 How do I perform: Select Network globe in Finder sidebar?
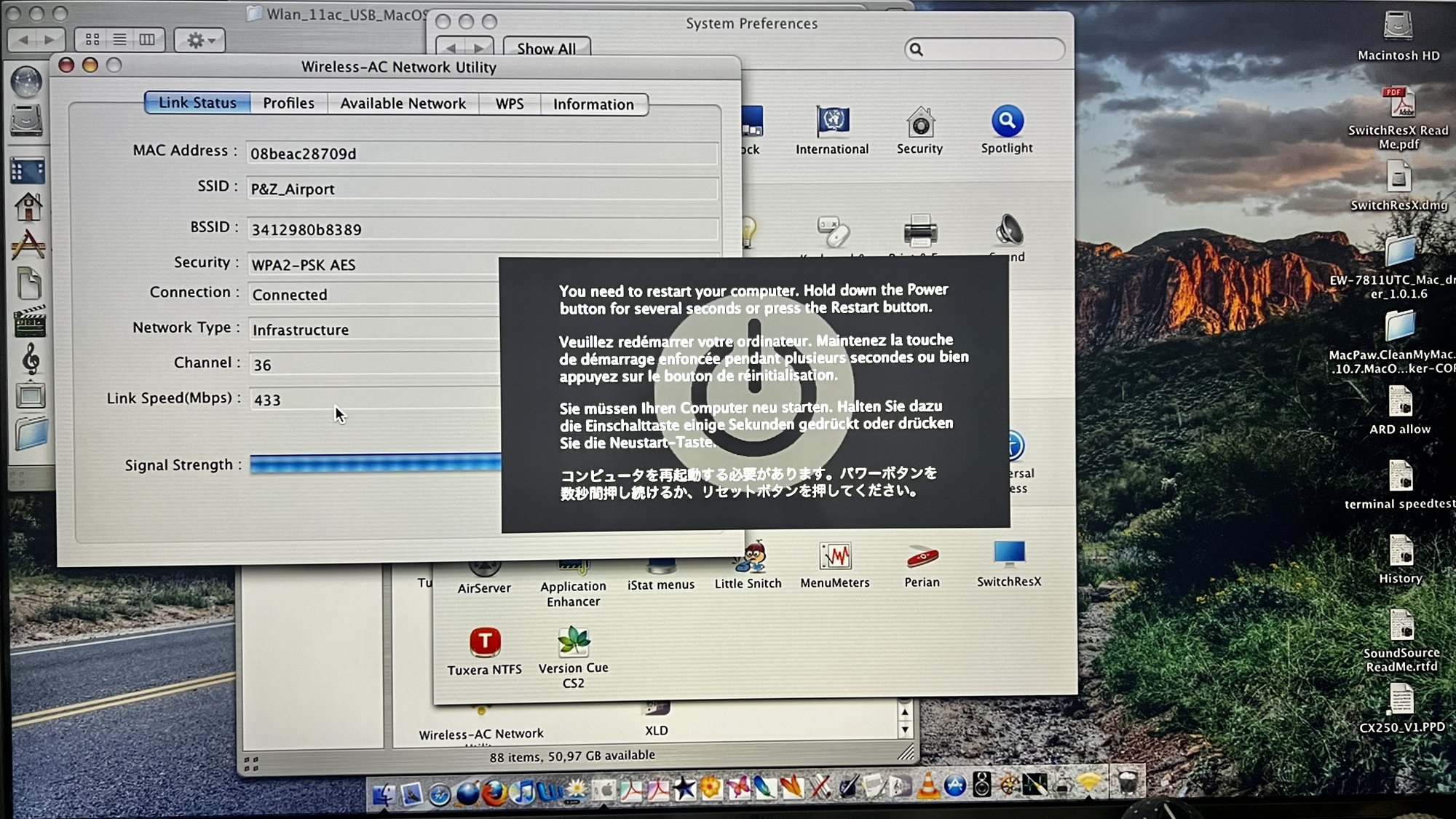tap(27, 81)
